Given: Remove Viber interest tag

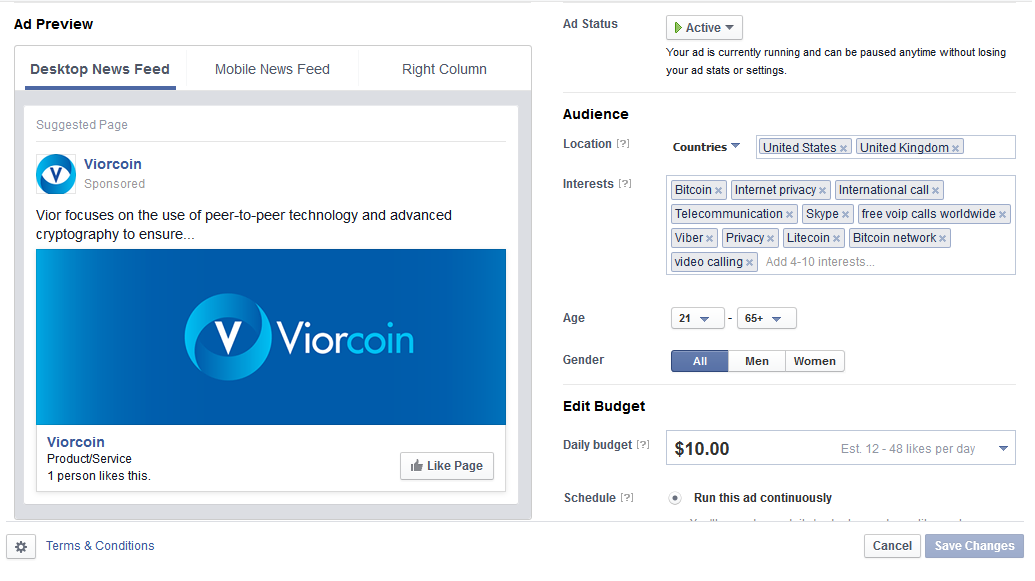Looking at the screenshot, I should tap(710, 238).
